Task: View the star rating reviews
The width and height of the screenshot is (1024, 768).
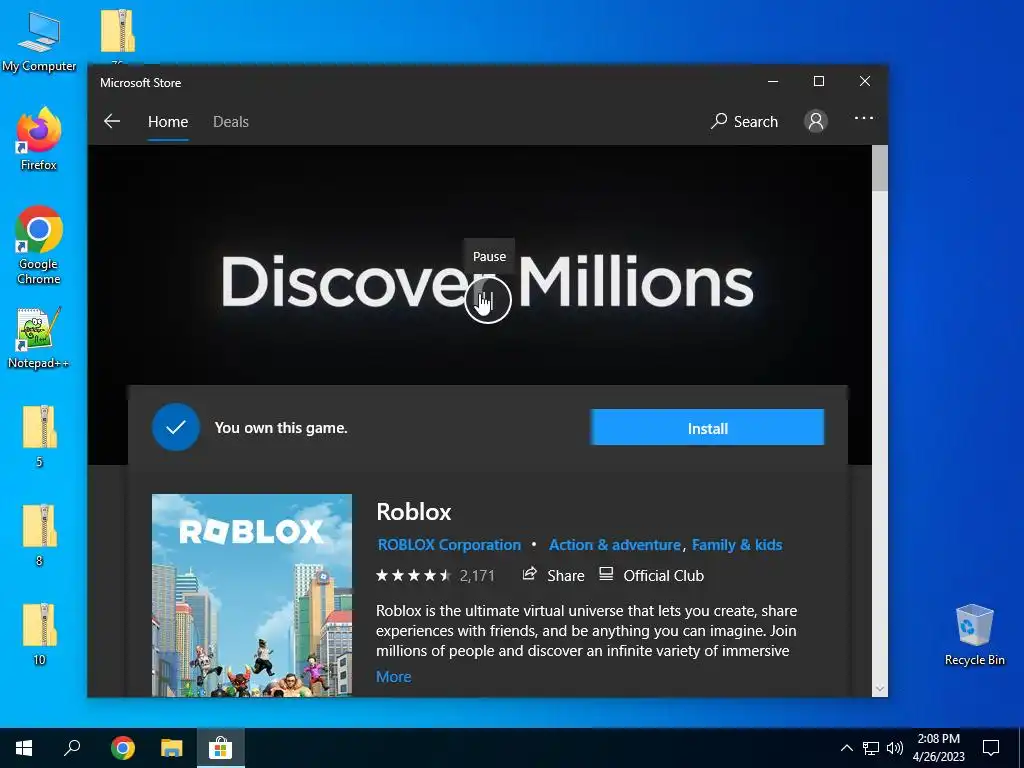Action: (413, 575)
